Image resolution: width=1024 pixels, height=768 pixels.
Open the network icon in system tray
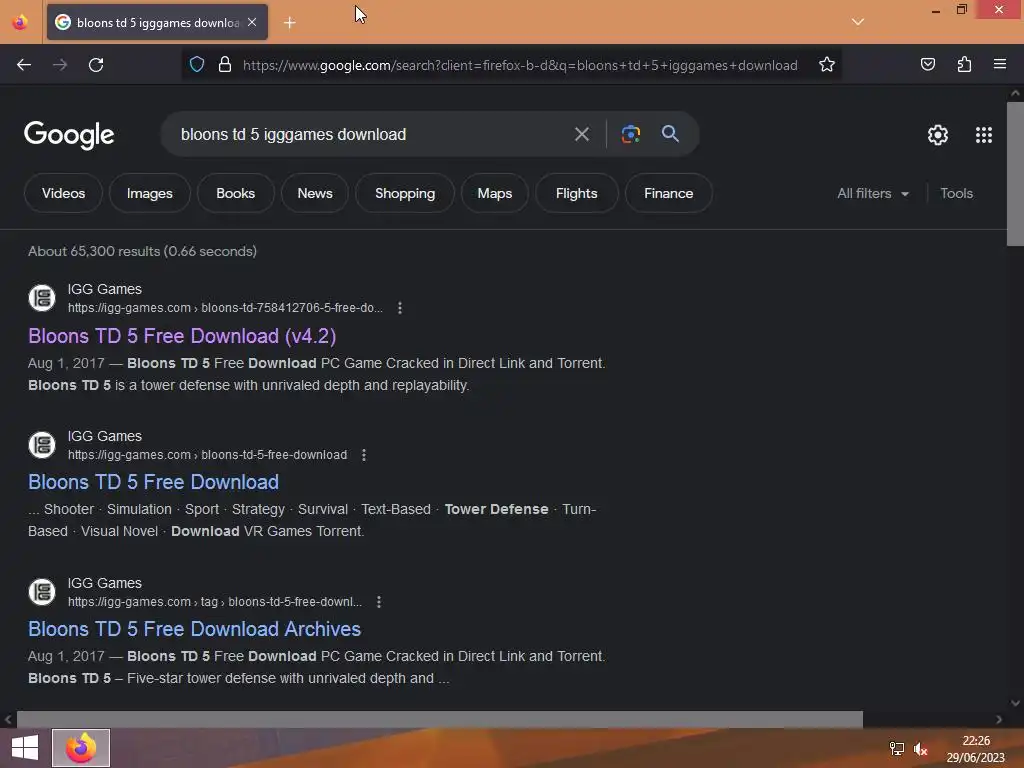897,749
